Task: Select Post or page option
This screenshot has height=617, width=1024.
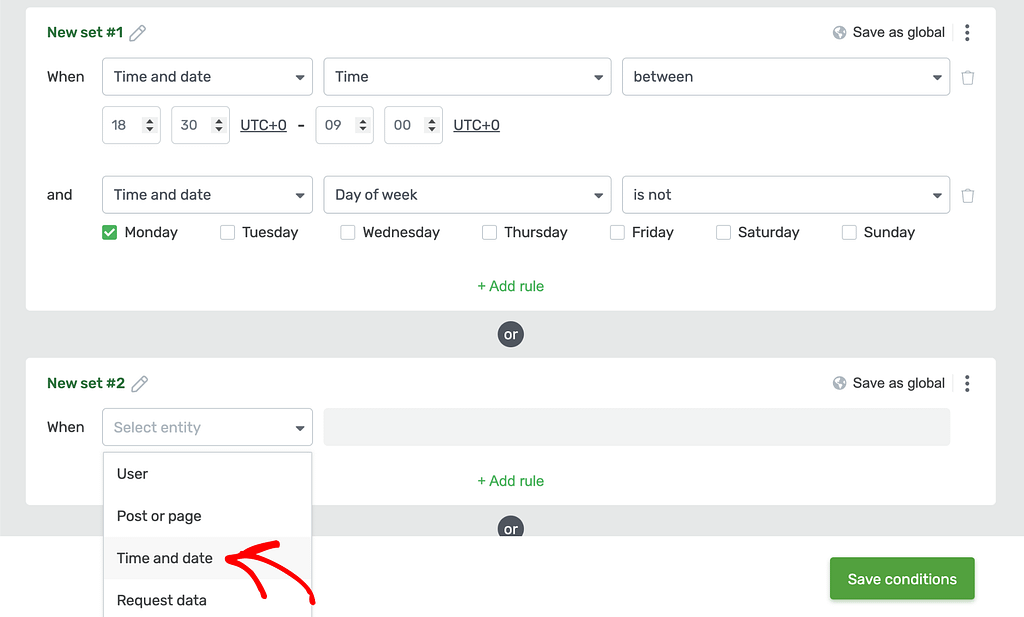Action: click(159, 516)
